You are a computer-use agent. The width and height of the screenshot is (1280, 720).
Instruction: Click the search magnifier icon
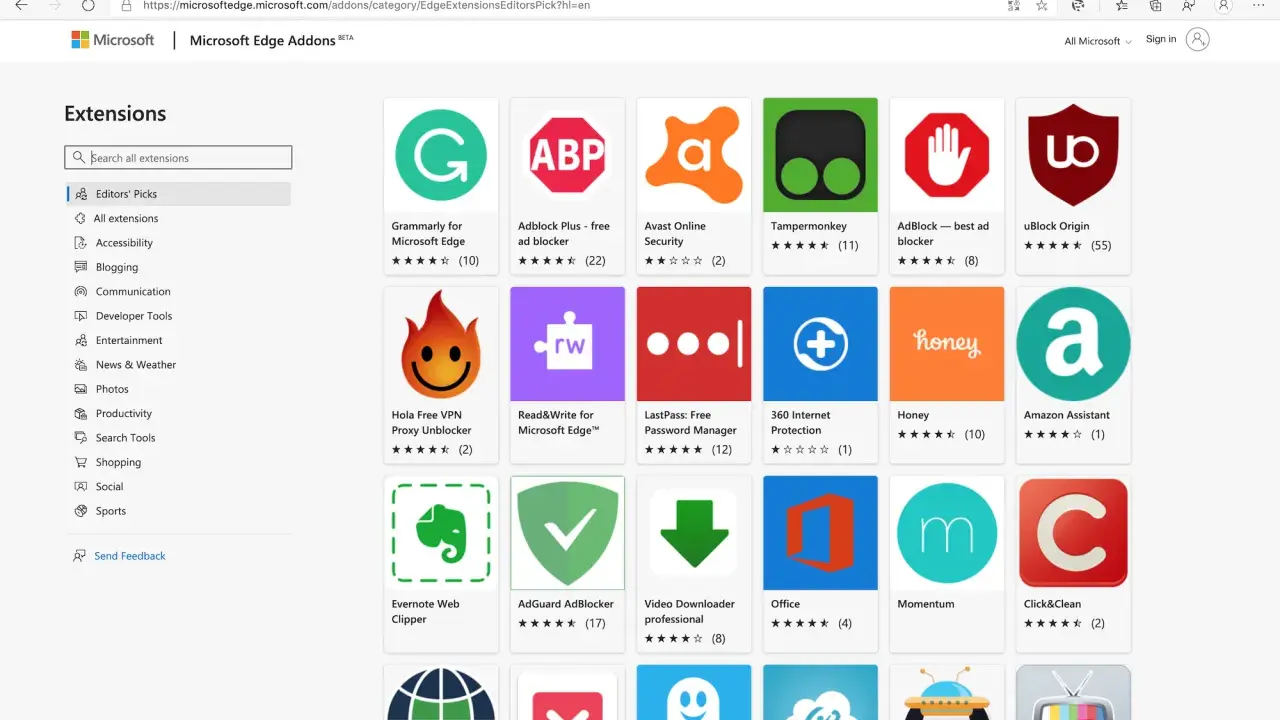click(x=79, y=158)
